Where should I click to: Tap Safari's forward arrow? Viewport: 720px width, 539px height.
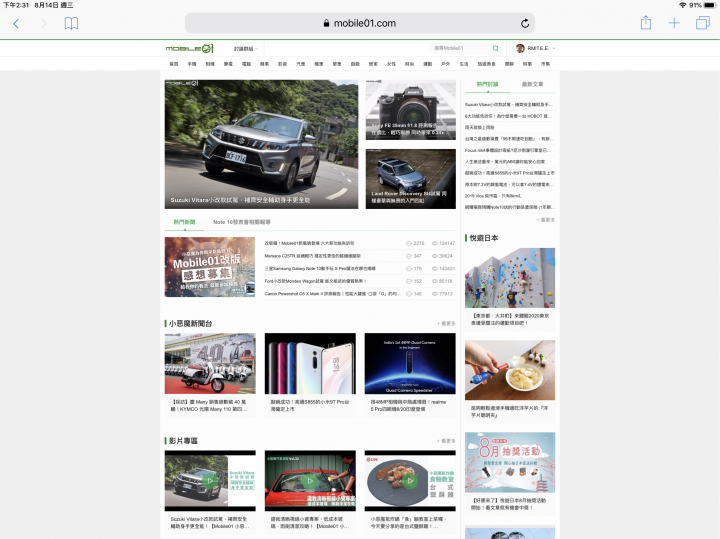tap(44, 23)
